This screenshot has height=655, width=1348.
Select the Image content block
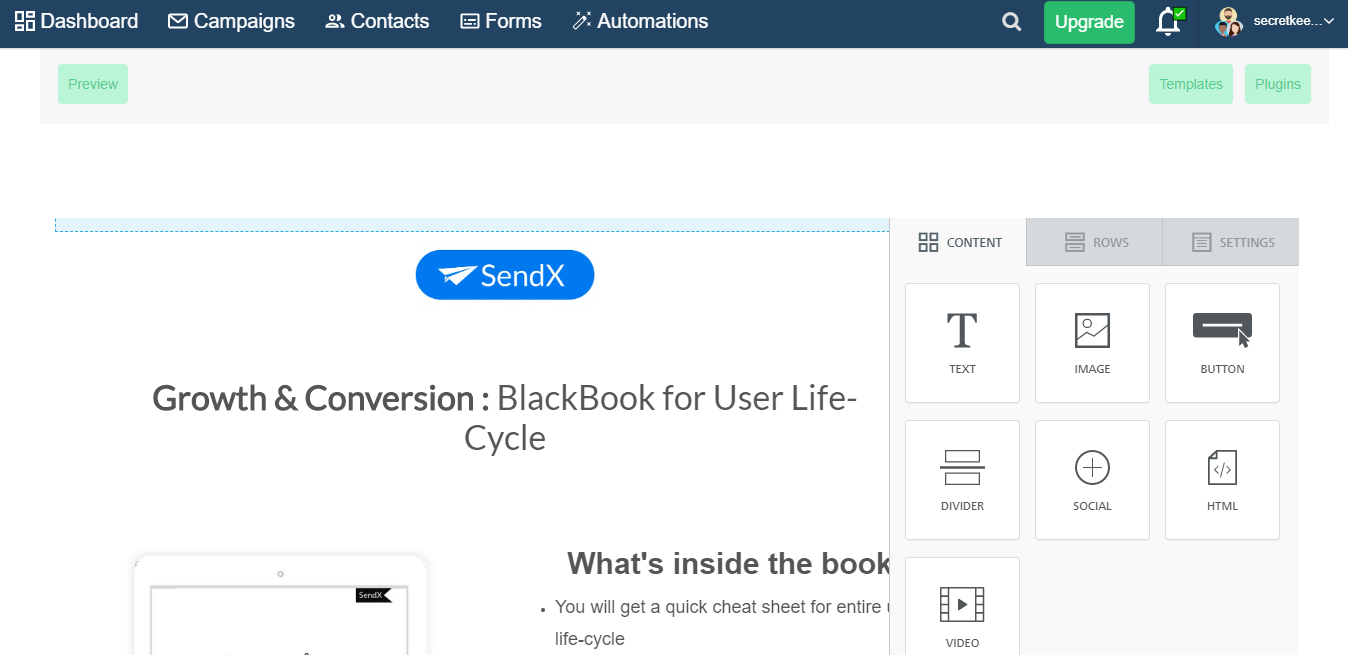click(x=1092, y=343)
